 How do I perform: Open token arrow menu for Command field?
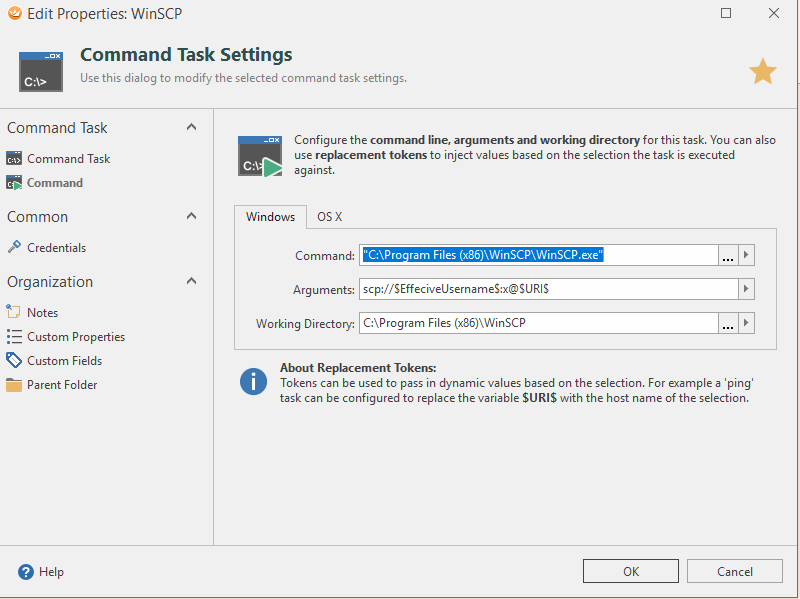click(746, 255)
